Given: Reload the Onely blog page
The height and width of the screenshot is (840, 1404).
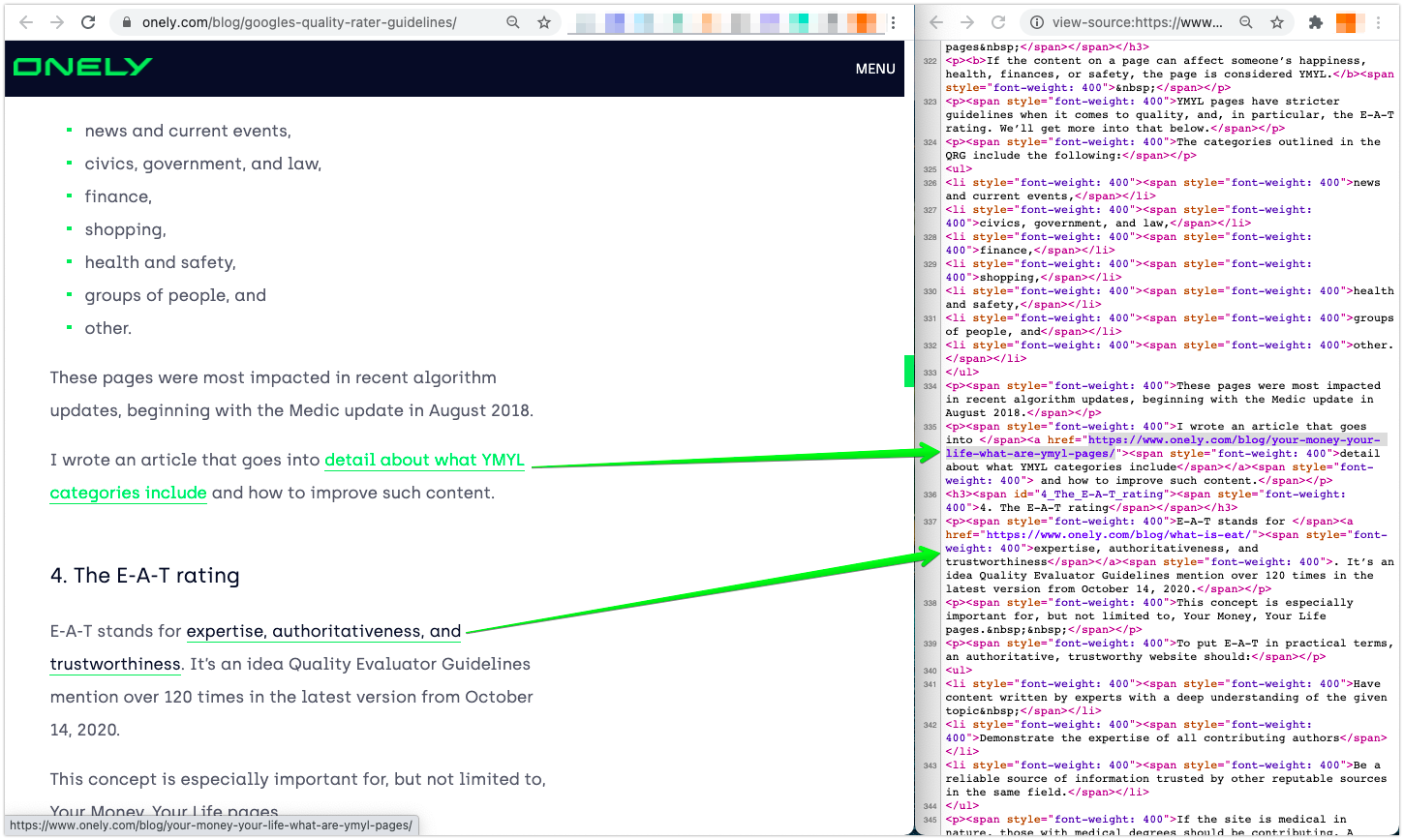Looking at the screenshot, I should pyautogui.click(x=88, y=21).
